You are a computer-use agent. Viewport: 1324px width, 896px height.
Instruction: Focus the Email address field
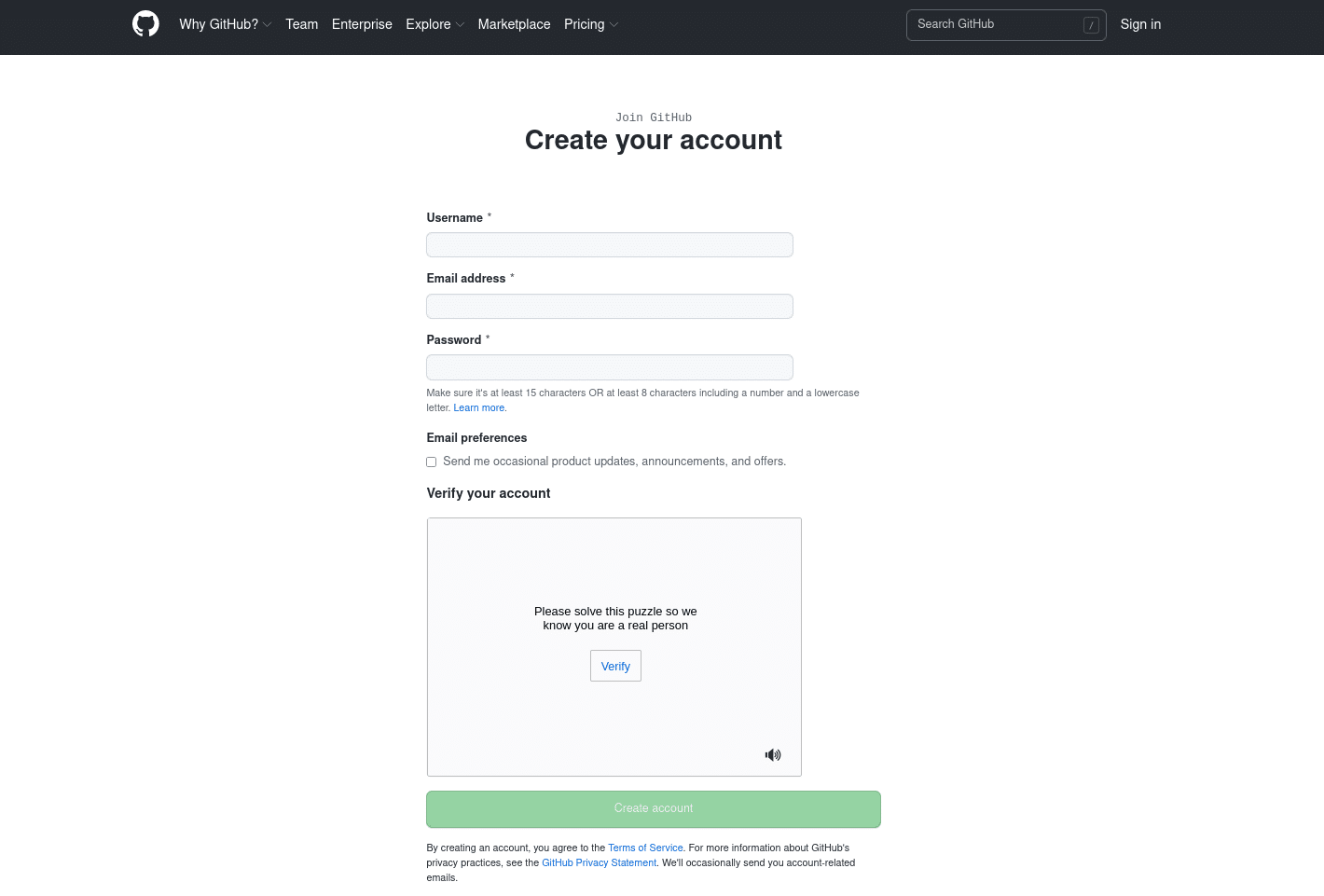pyautogui.click(x=610, y=307)
